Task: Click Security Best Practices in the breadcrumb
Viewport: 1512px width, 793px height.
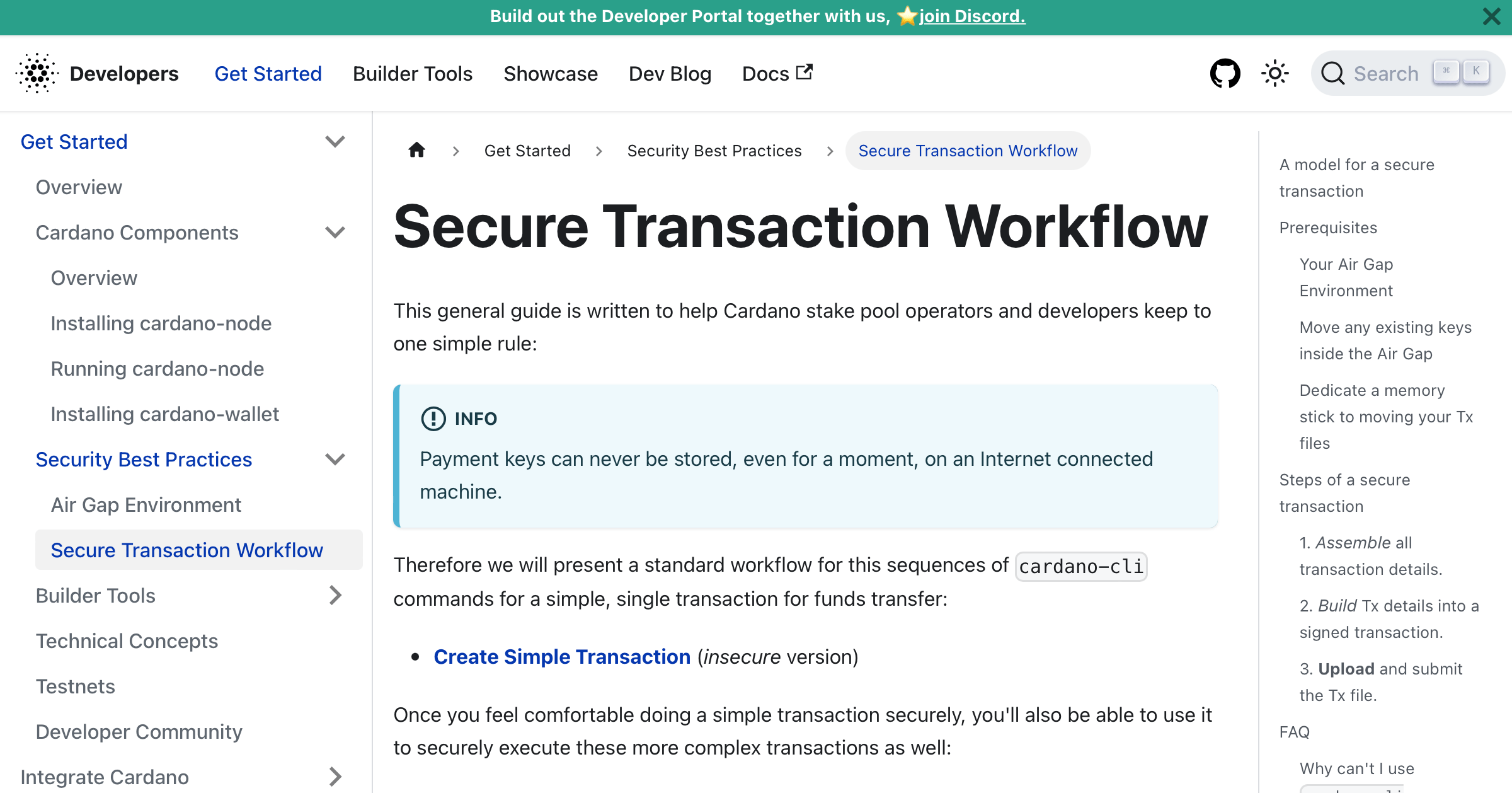Action: click(714, 150)
